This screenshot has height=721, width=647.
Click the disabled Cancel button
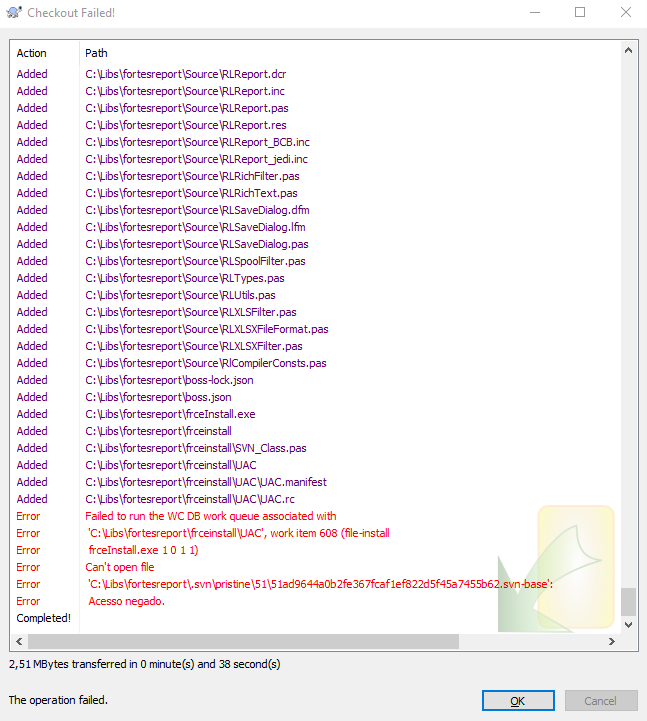(x=601, y=700)
